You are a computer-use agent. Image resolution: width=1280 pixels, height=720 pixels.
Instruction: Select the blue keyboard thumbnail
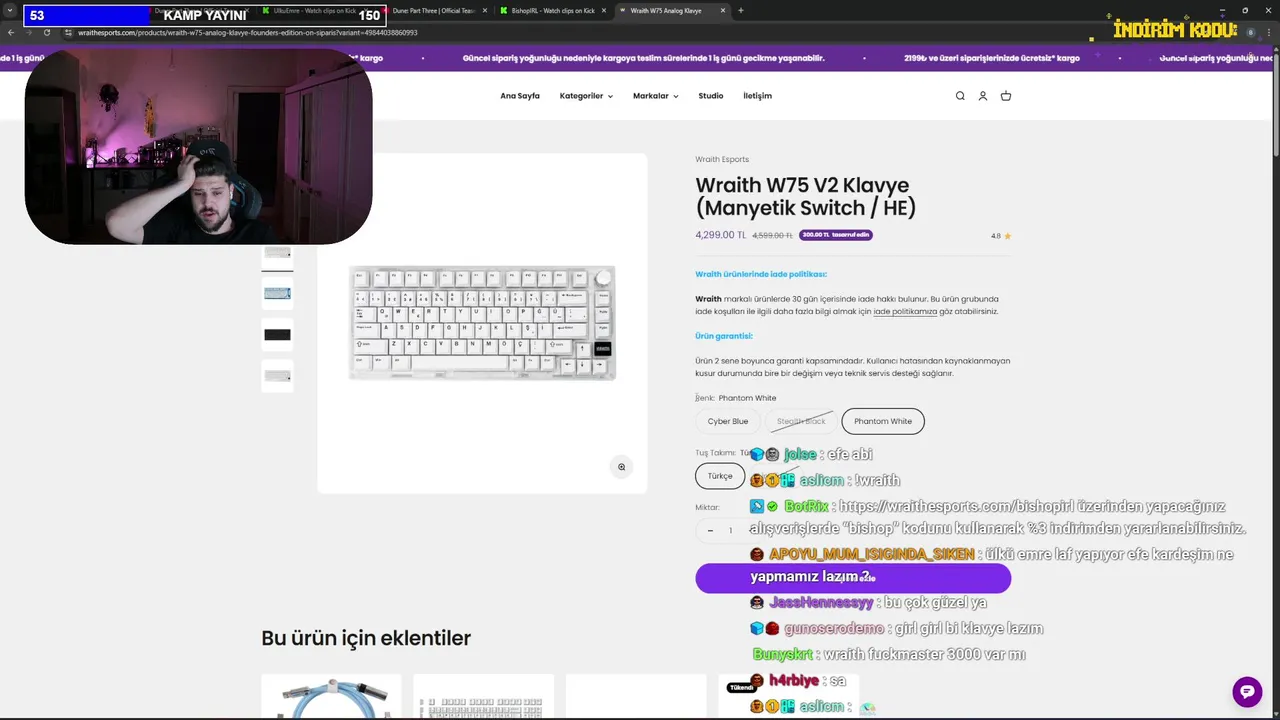(277, 293)
